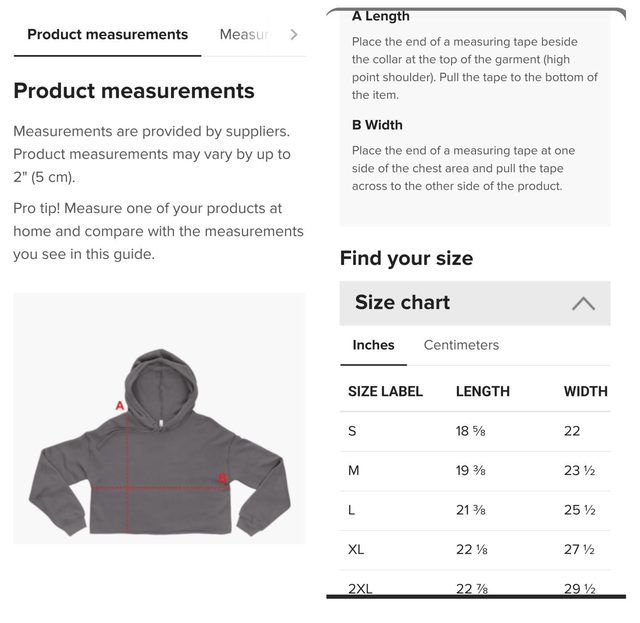Click the Find your size heading
Screen dimensions: 640x623
pos(406,258)
